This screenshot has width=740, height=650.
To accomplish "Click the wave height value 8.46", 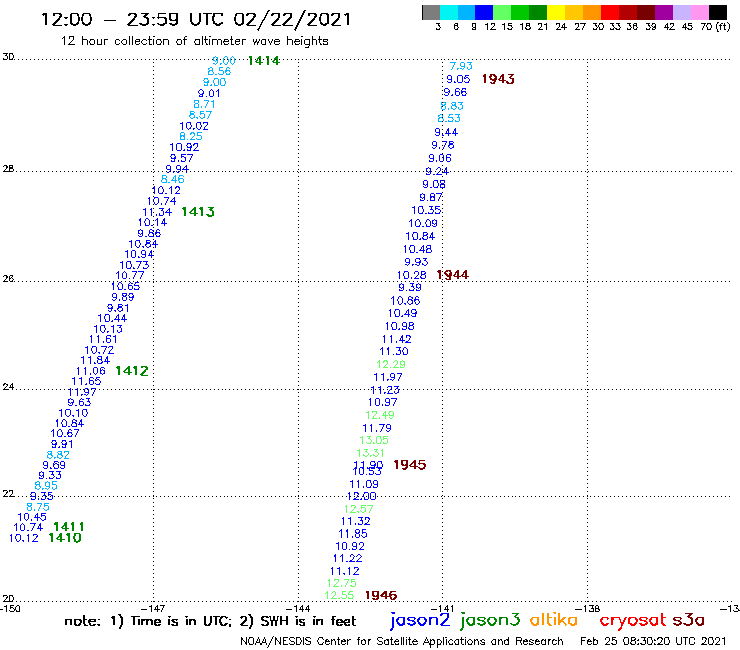I will tap(172, 179).
